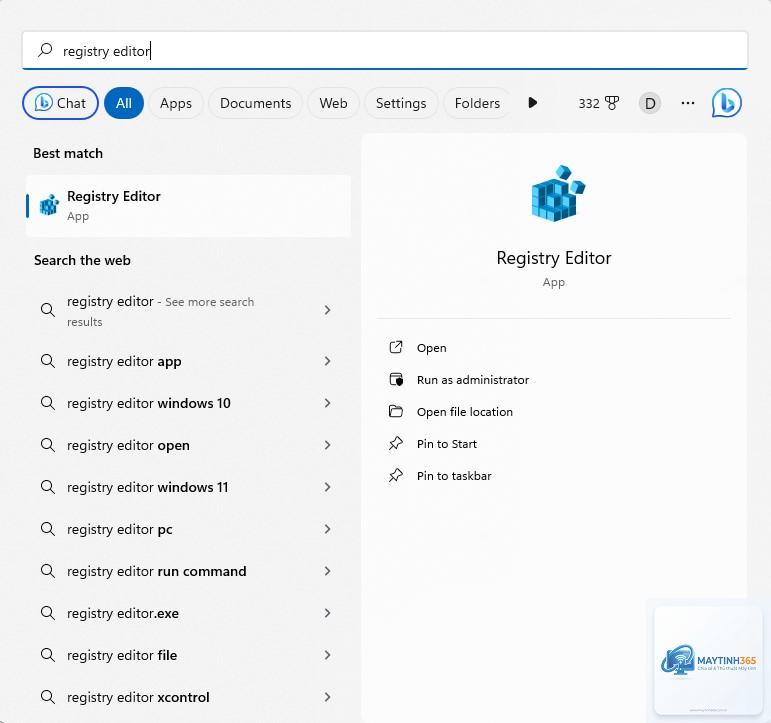Screen dimensions: 771x723
Task: Filter results by Folders
Action: pos(477,103)
